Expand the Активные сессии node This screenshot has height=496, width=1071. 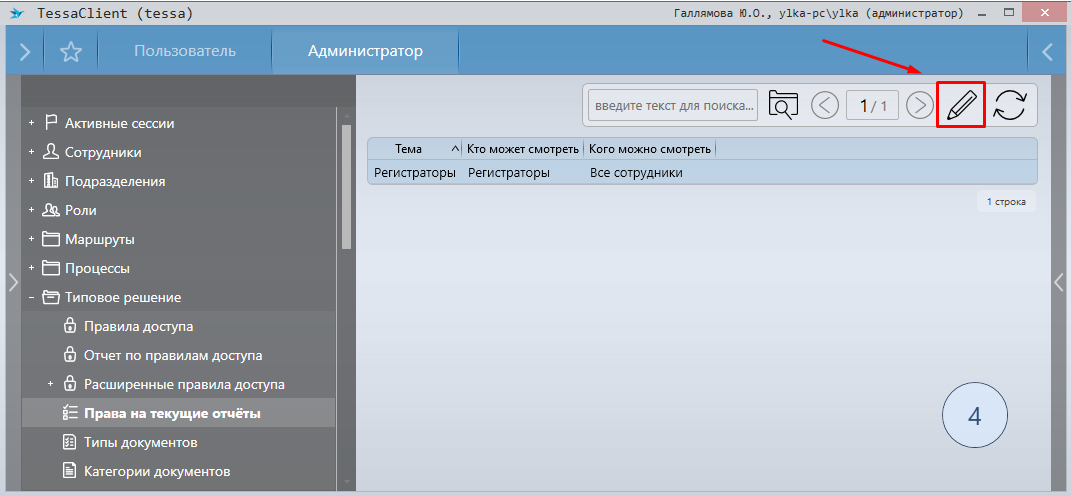[31, 124]
